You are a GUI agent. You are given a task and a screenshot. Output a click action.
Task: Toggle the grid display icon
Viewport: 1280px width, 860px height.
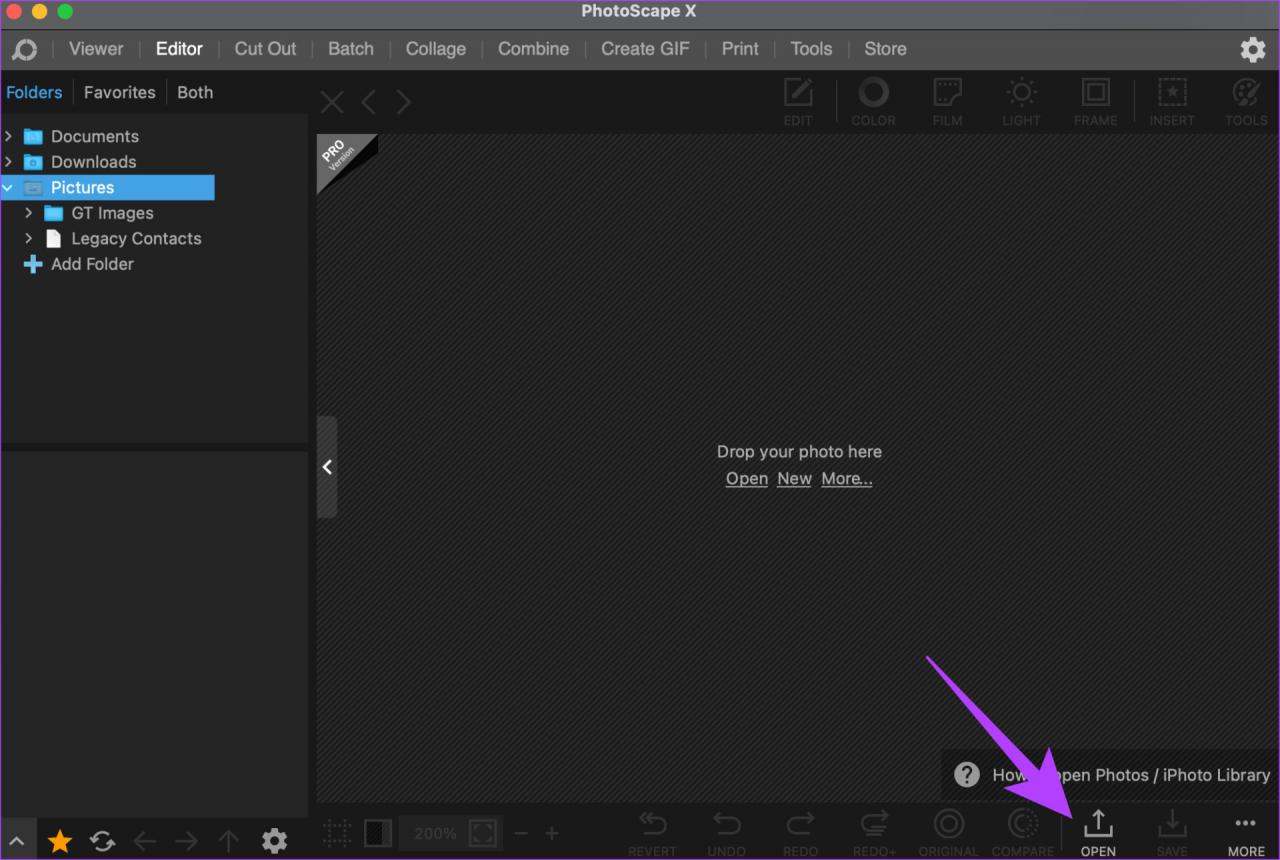click(337, 833)
